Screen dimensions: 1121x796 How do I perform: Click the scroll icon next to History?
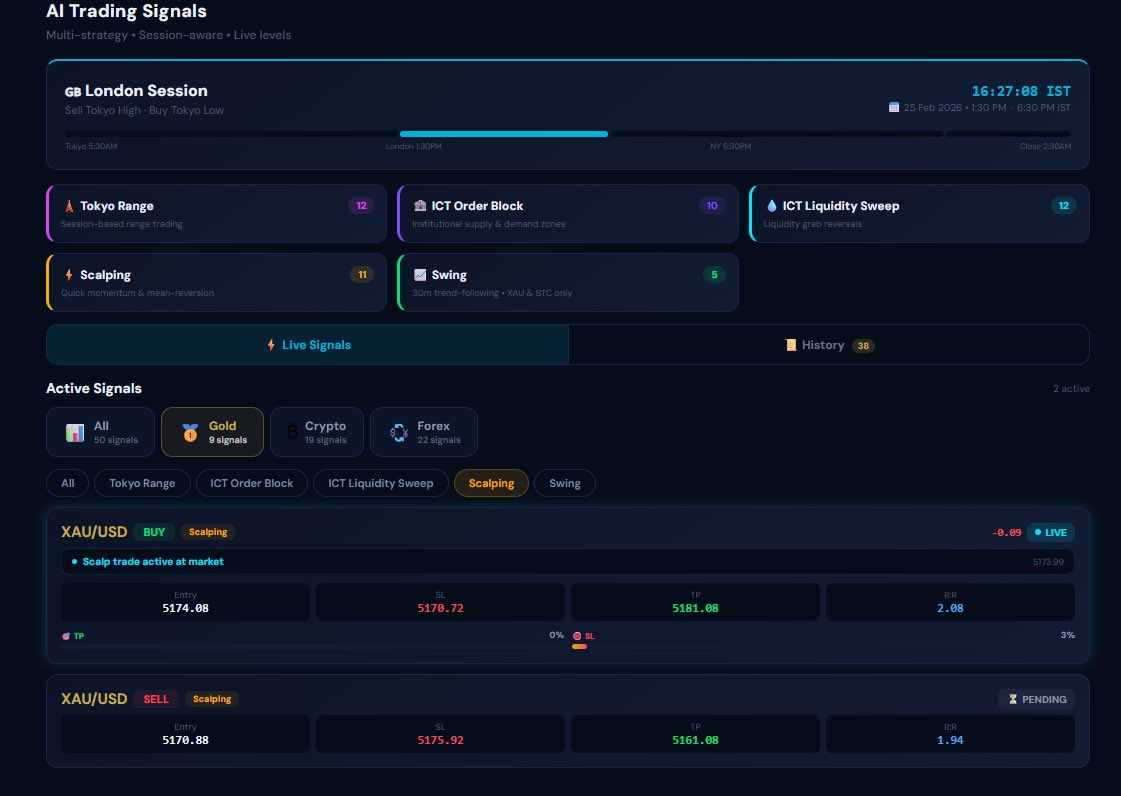tap(791, 345)
